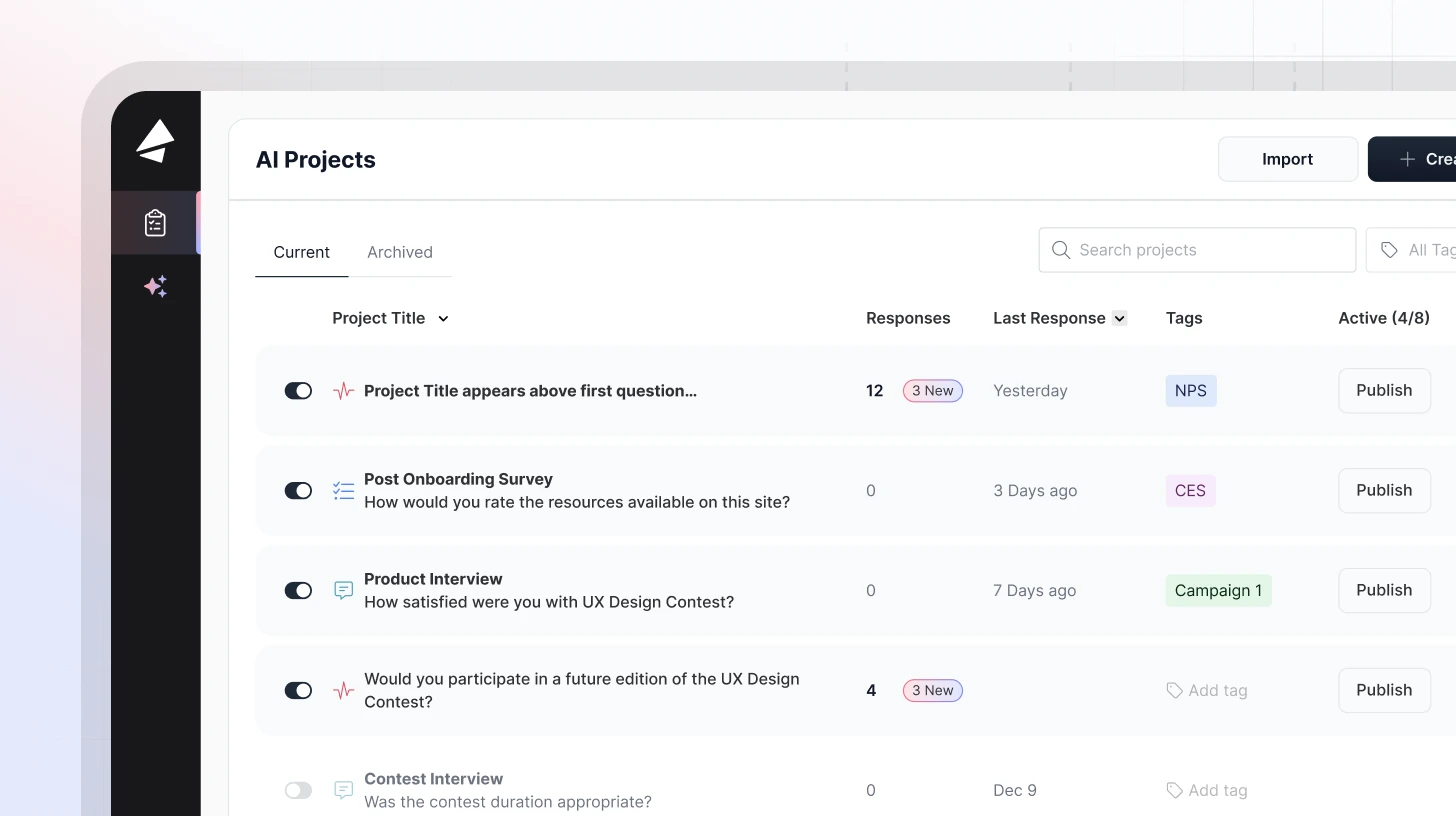
Task: Toggle off the Post Onboarding Survey switch
Action: [298, 491]
